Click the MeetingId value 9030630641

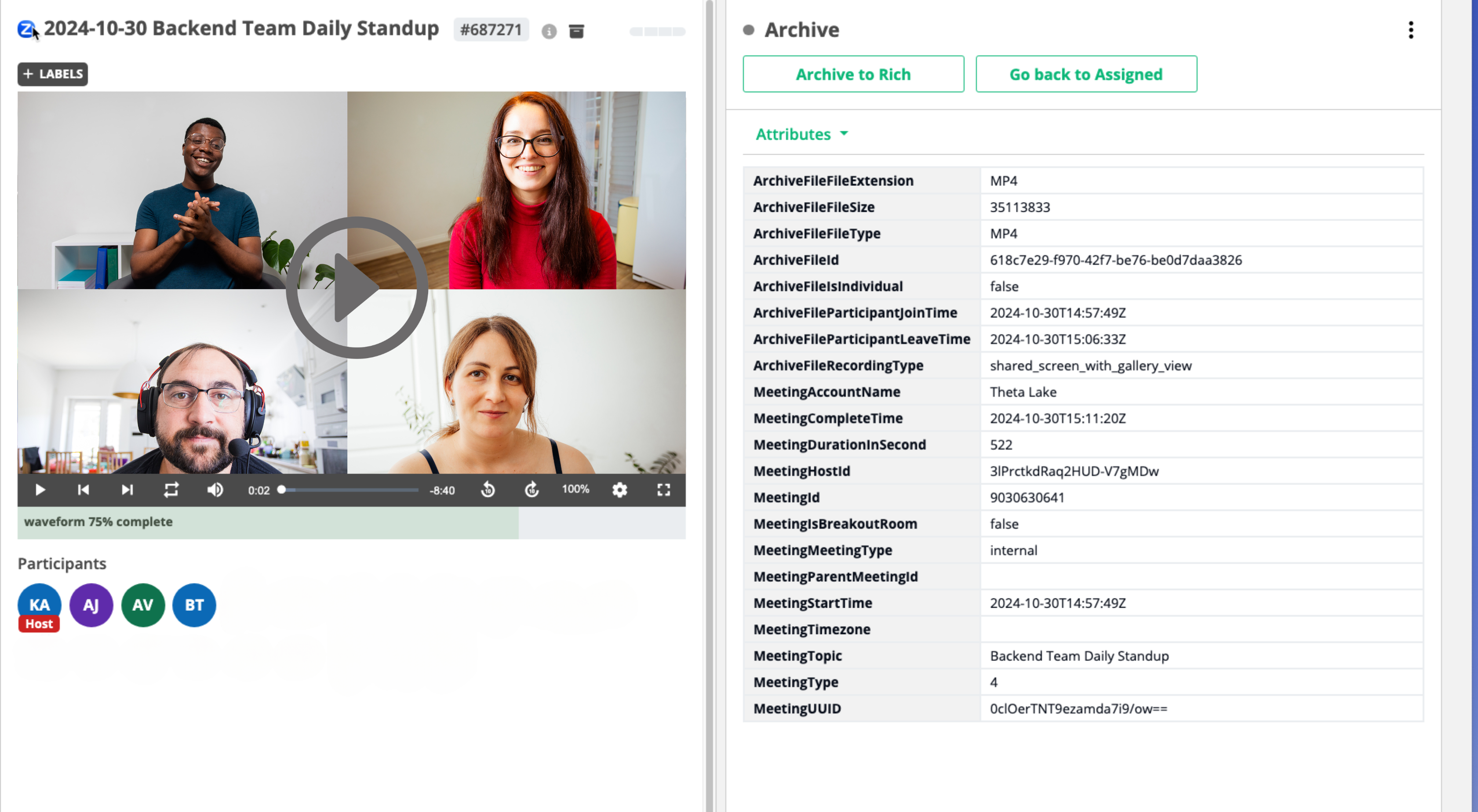click(x=1027, y=497)
